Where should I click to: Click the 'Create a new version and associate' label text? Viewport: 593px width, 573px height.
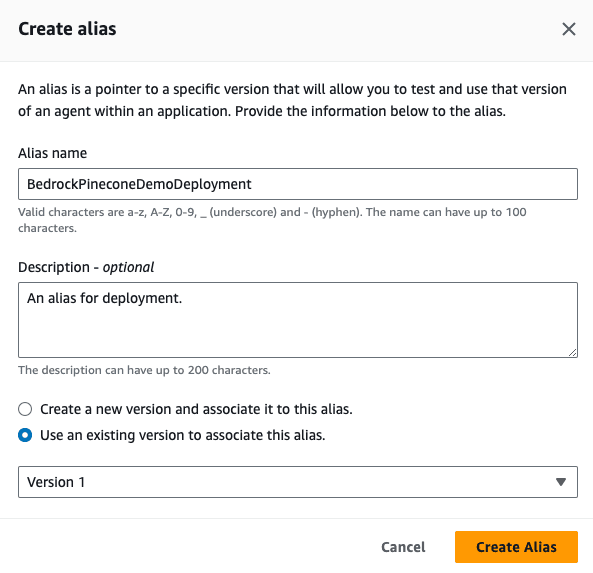coord(196,409)
